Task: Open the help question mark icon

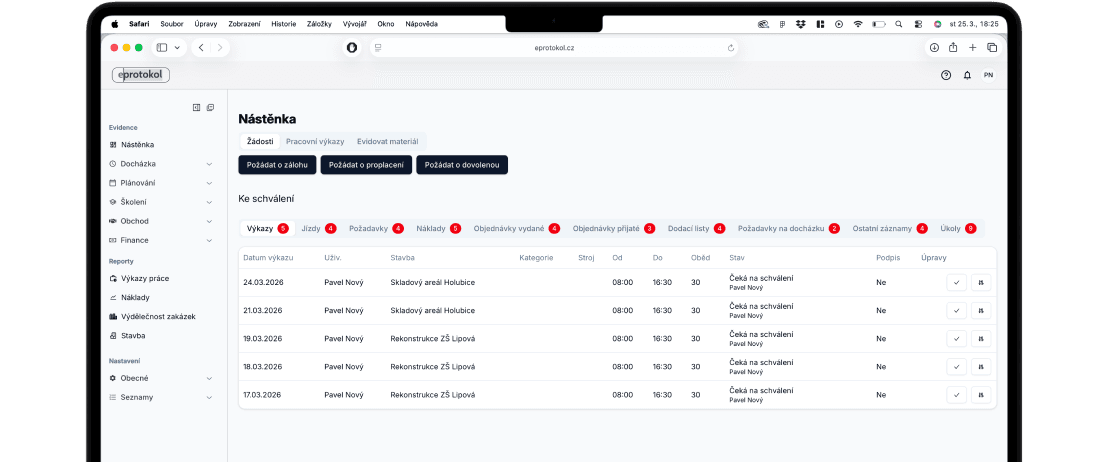Action: pos(946,75)
